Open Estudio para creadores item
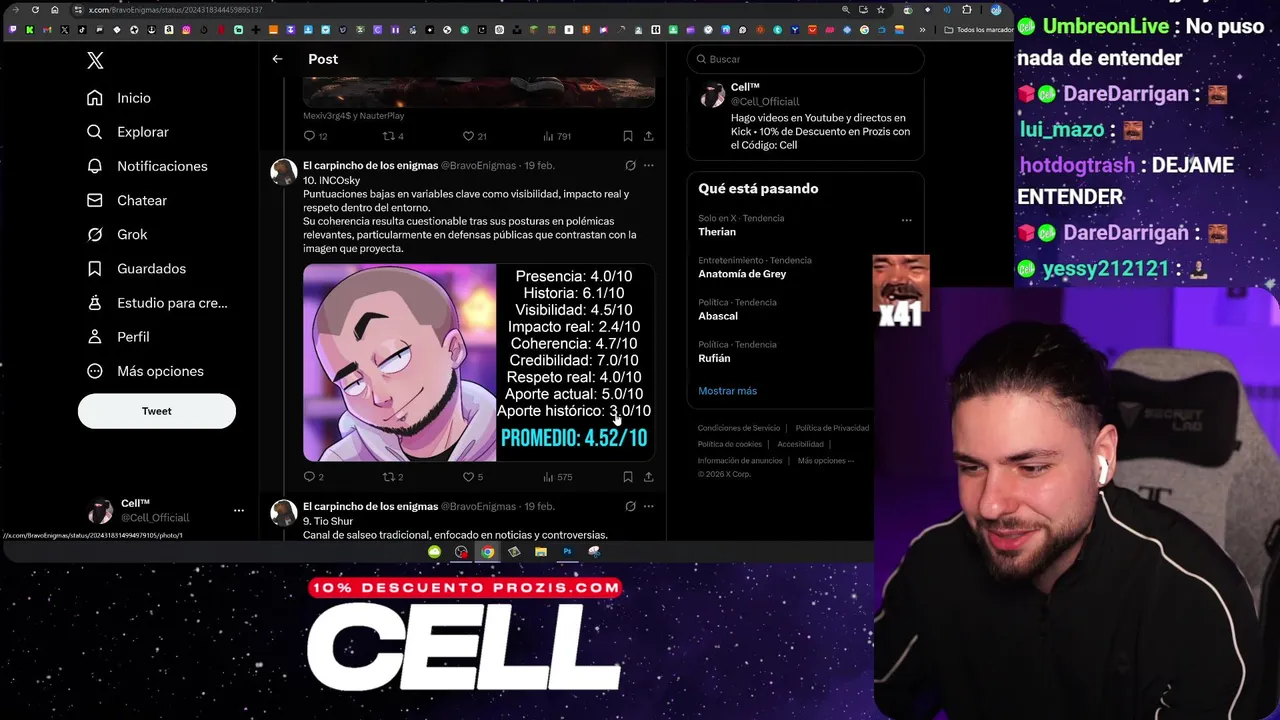 157,303
